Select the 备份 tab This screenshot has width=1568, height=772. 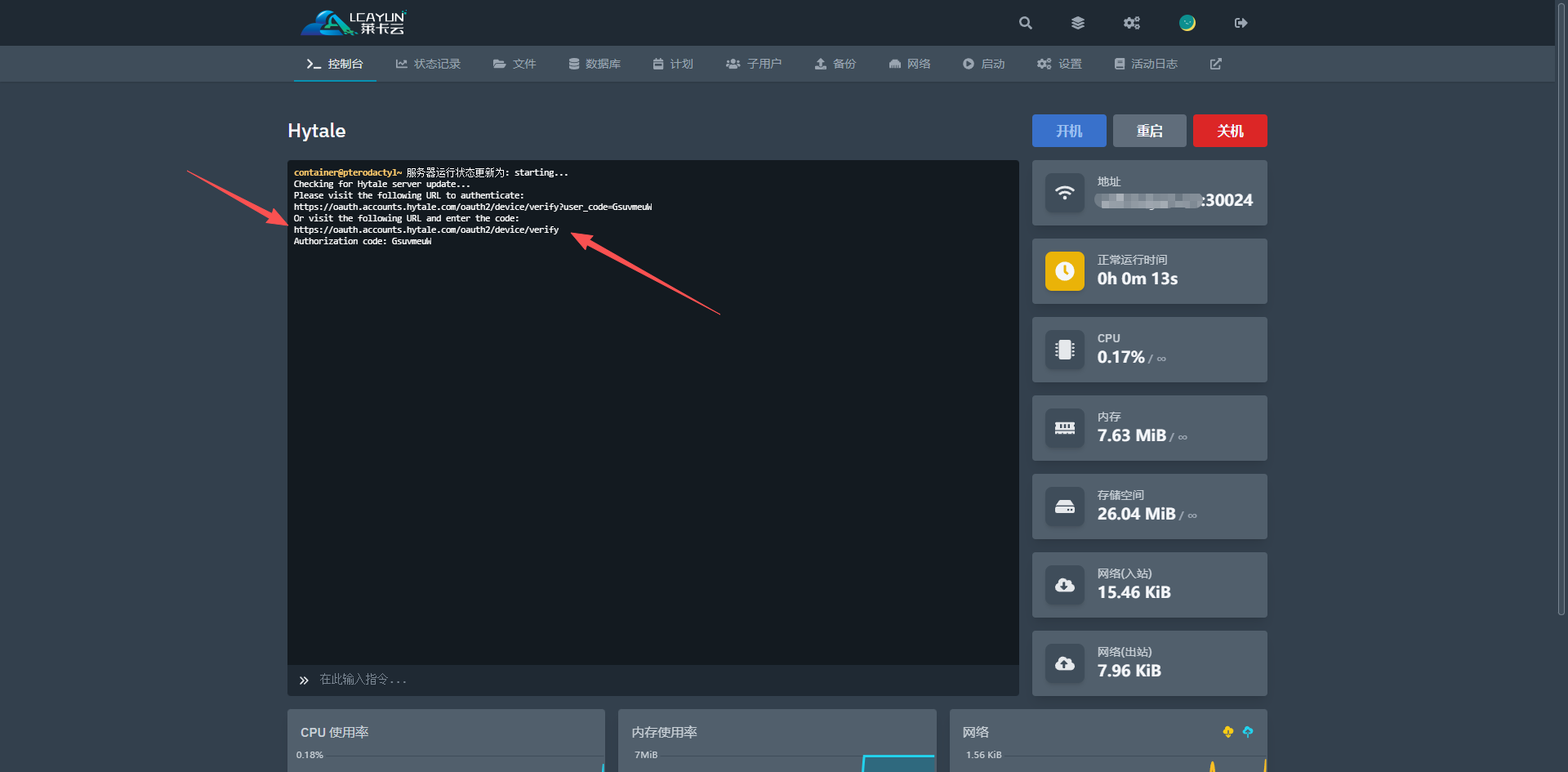(x=835, y=64)
